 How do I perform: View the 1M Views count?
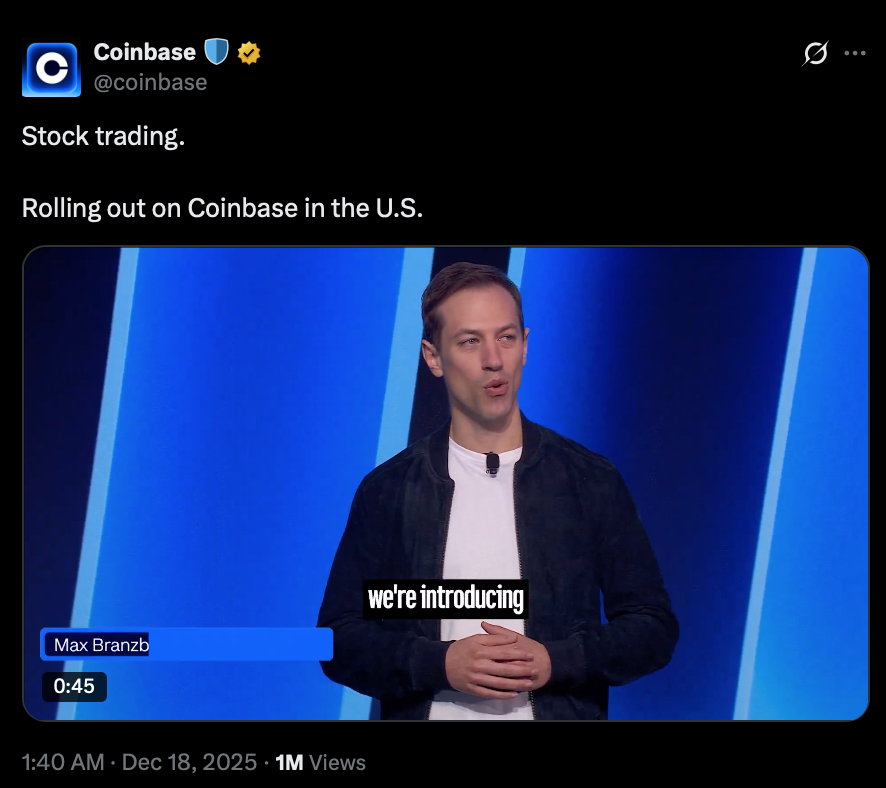click(x=320, y=762)
